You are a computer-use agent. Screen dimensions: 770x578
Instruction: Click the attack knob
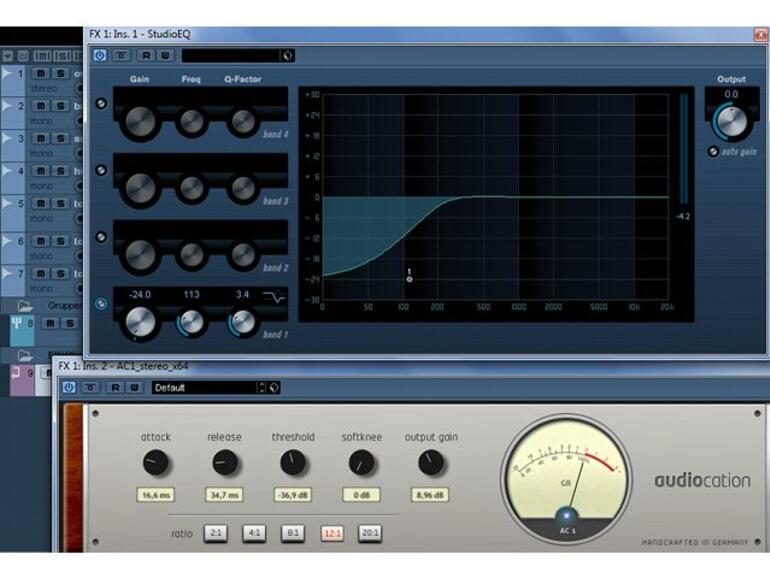[x=156, y=463]
